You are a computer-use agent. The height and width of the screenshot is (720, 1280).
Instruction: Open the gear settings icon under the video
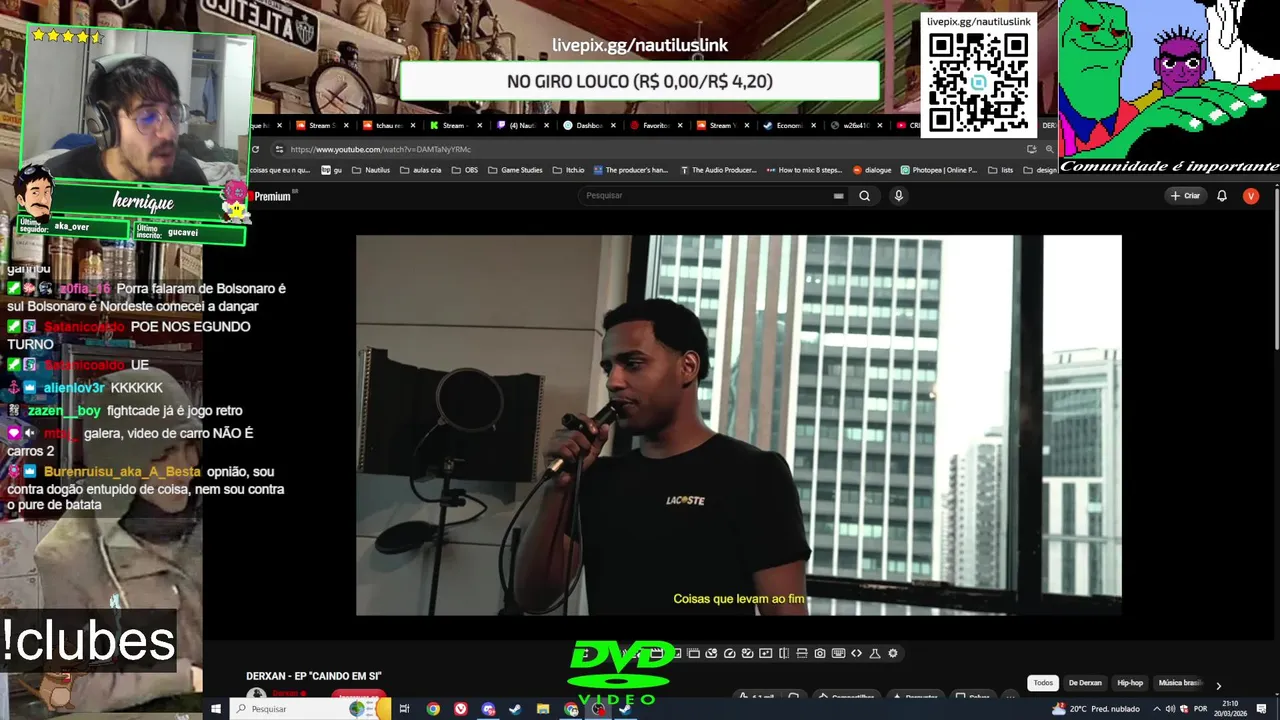[x=893, y=653]
